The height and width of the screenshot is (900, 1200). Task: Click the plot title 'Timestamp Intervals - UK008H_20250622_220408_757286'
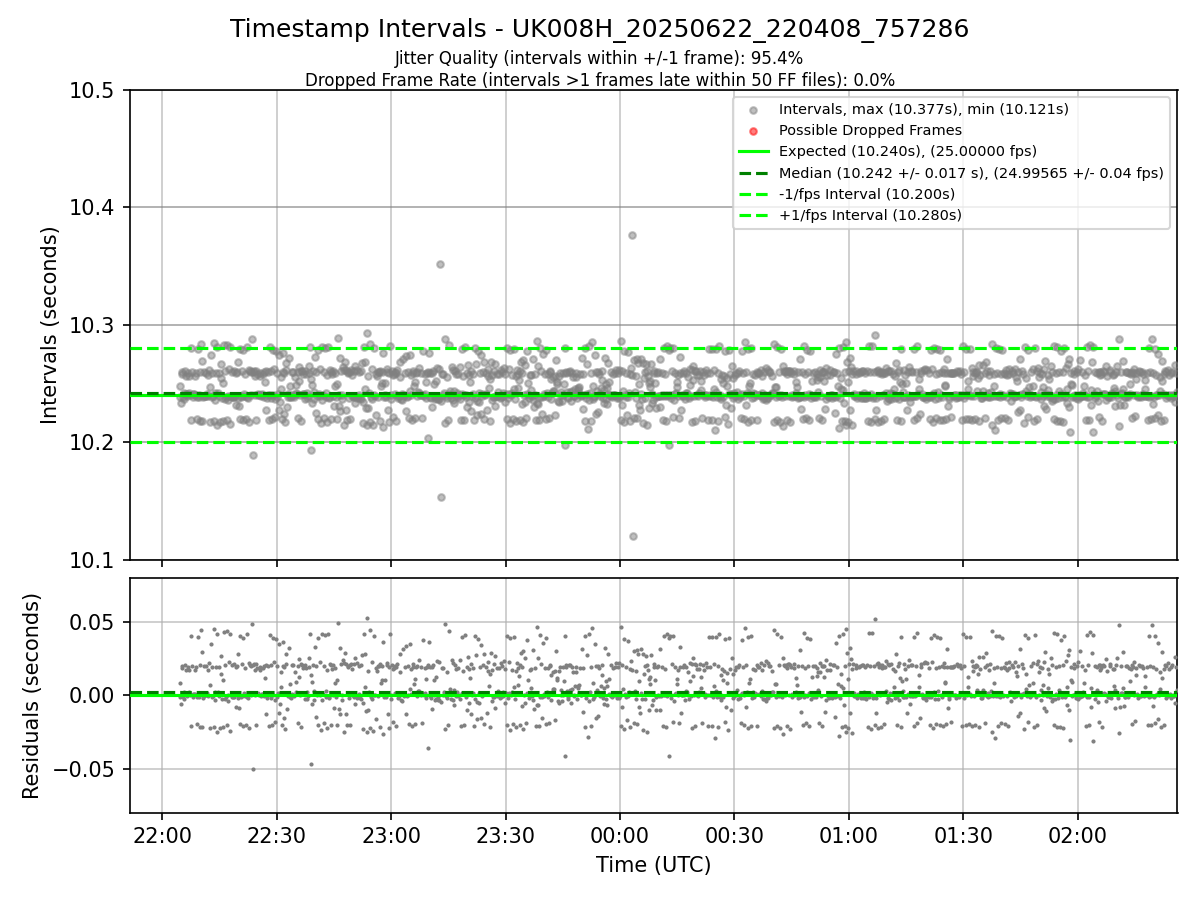(599, 29)
